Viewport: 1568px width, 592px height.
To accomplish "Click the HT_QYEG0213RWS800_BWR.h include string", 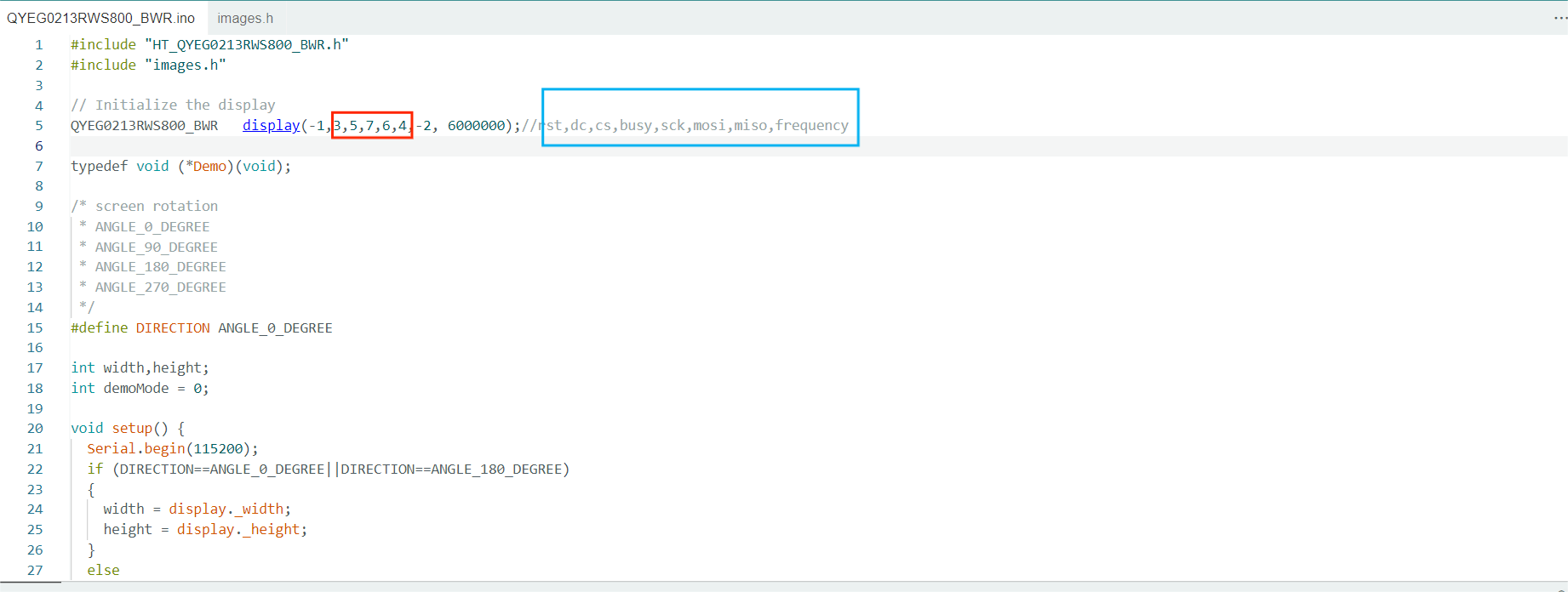I will pos(247,44).
